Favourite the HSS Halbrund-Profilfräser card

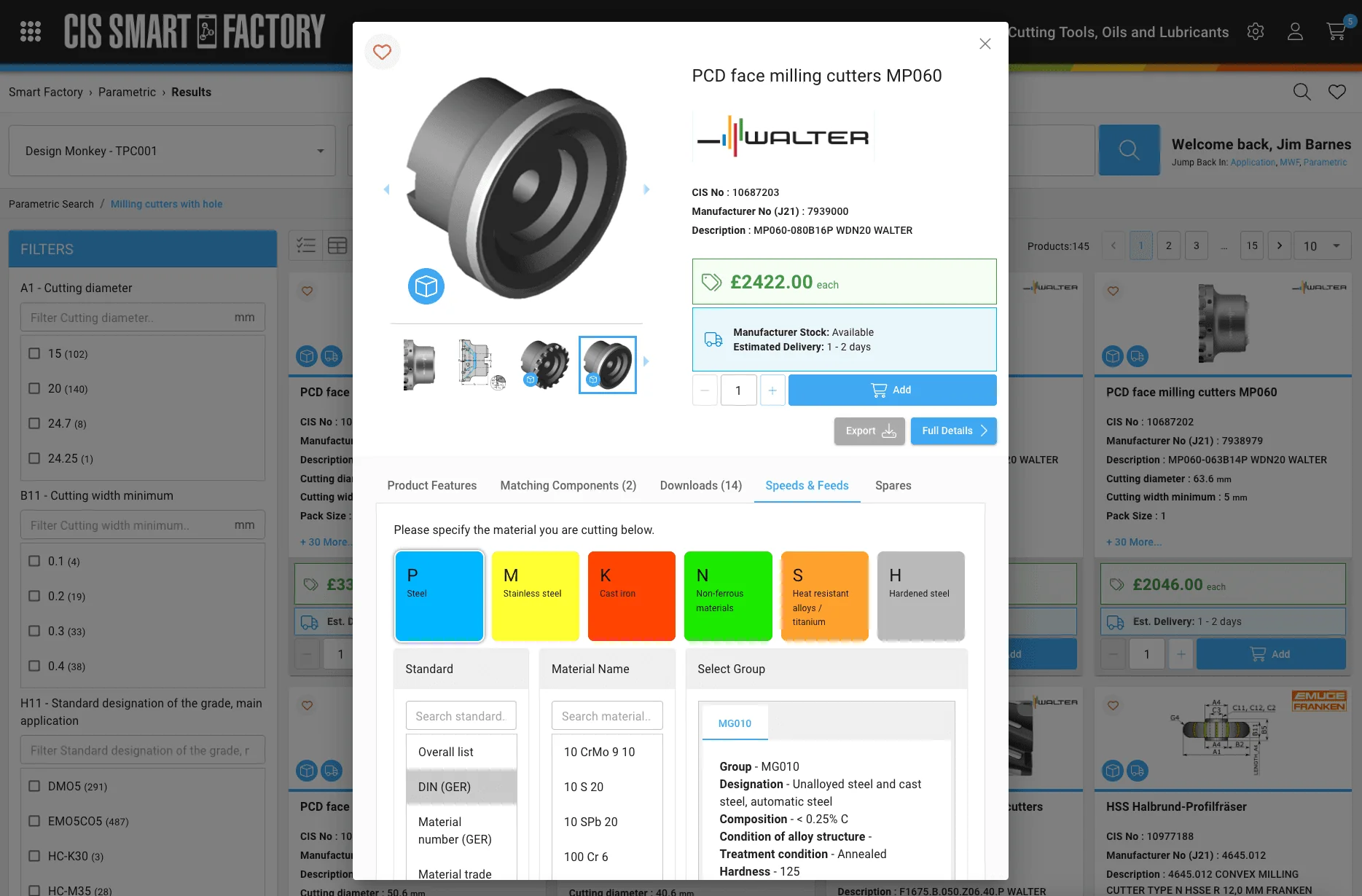pos(1113,705)
